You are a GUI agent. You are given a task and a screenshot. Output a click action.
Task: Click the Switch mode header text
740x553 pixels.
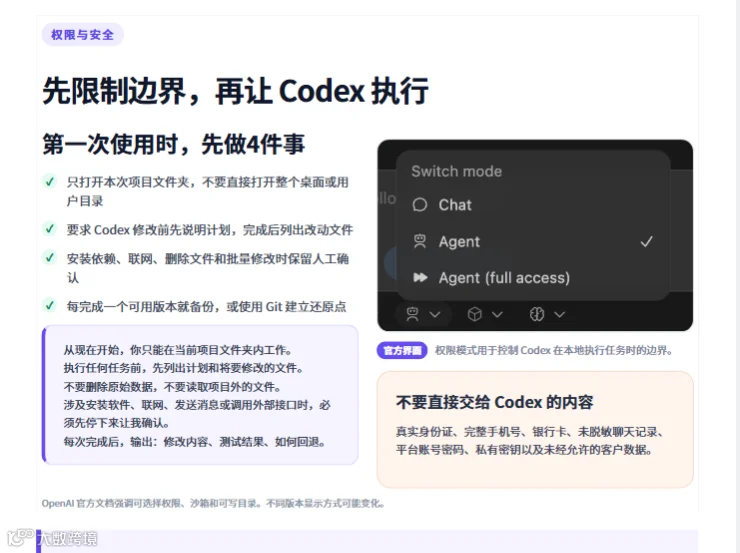click(456, 171)
